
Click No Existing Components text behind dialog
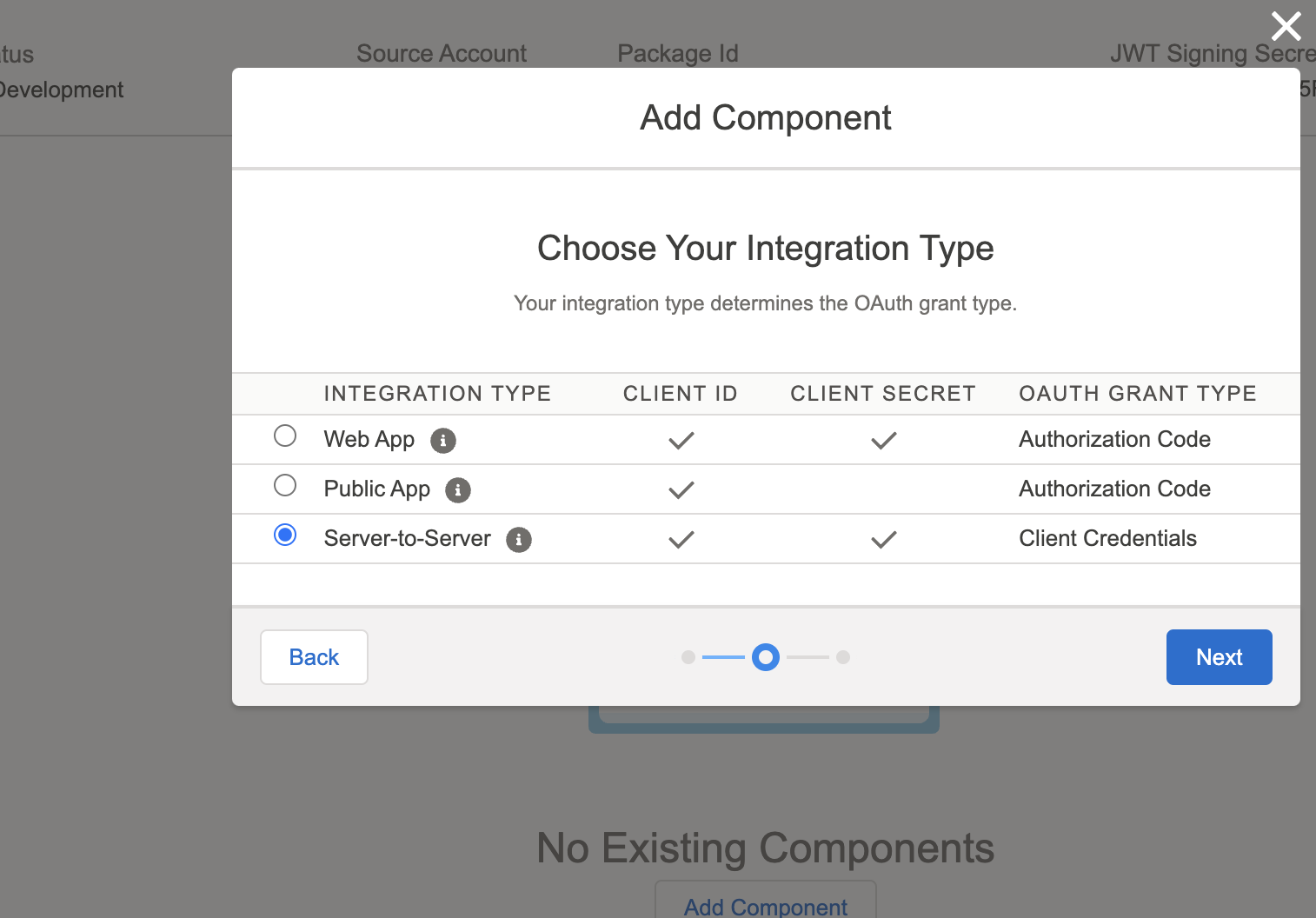coord(766,848)
